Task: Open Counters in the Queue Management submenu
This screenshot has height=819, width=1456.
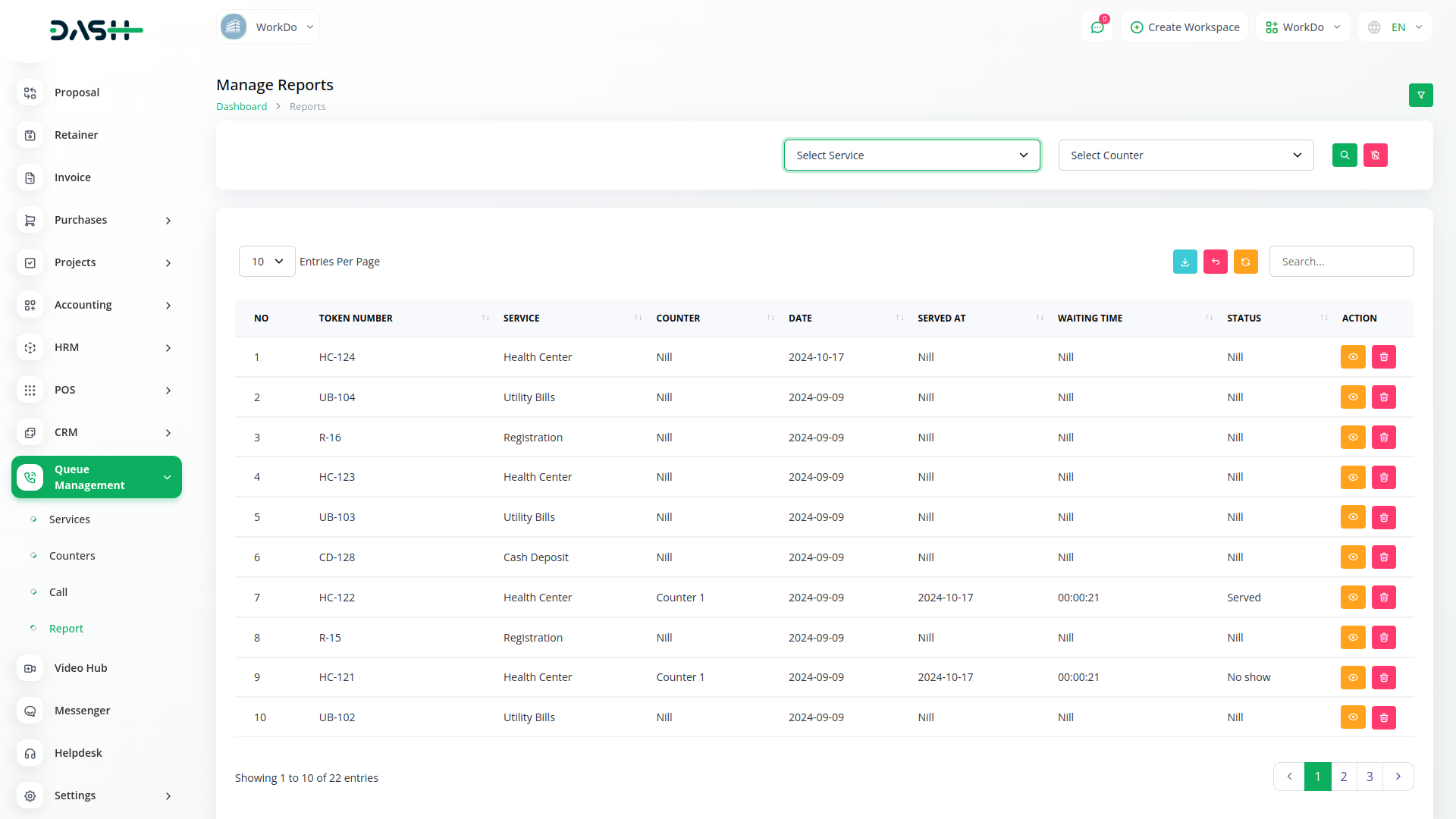Action: 72,556
